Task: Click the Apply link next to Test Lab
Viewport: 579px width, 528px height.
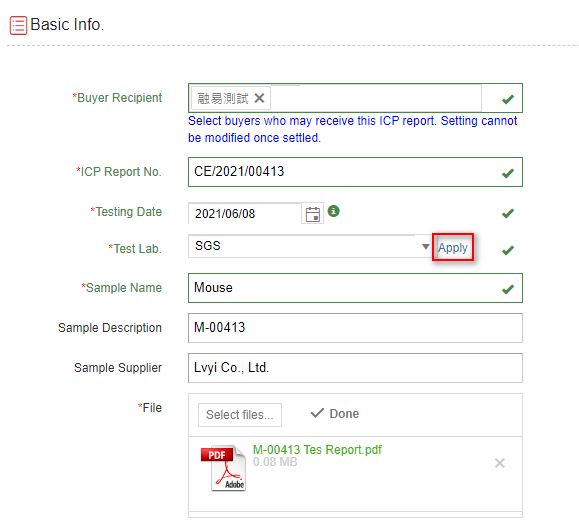Action: tap(453, 247)
